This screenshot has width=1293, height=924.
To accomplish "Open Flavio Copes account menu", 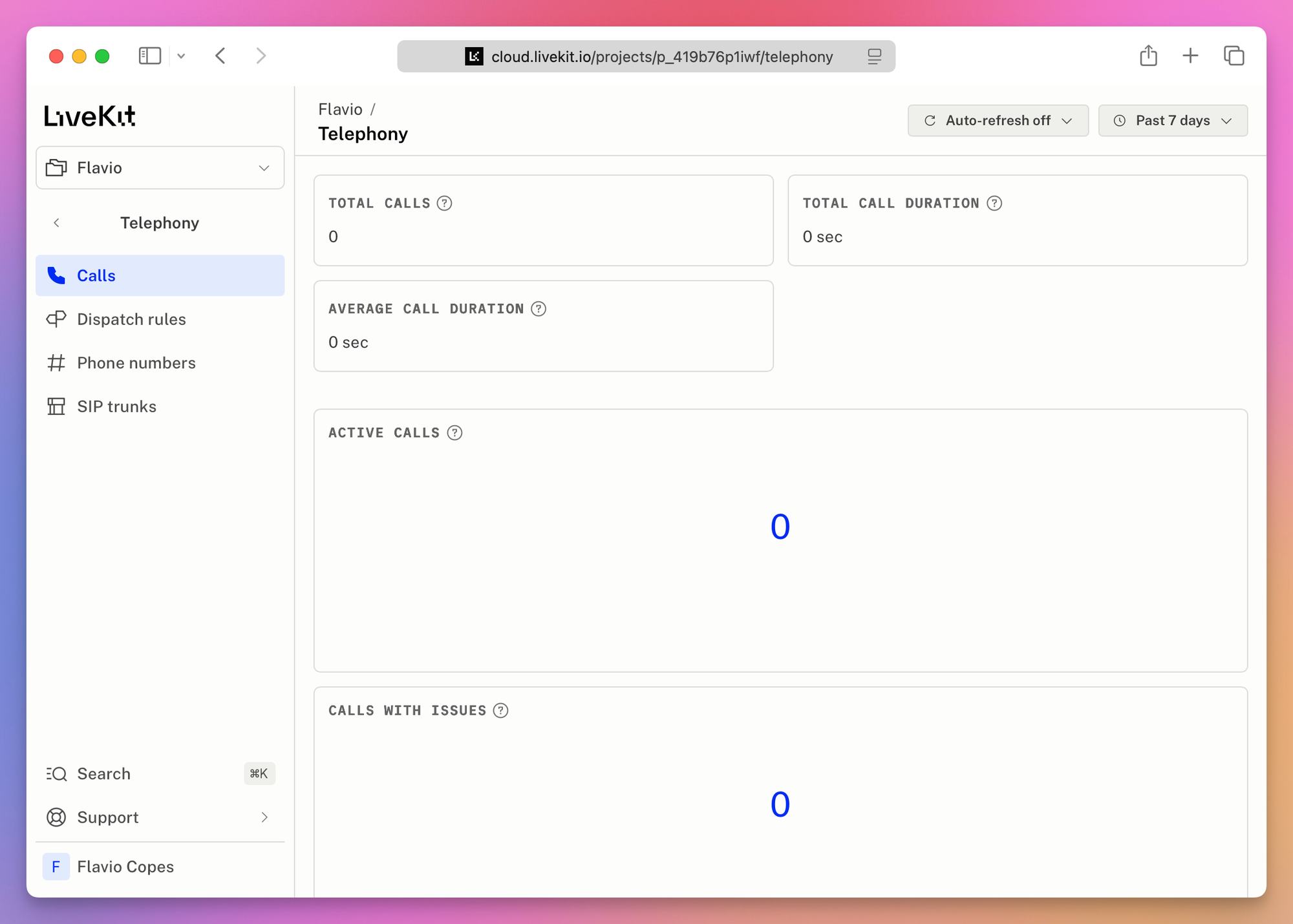I will coord(160,866).
